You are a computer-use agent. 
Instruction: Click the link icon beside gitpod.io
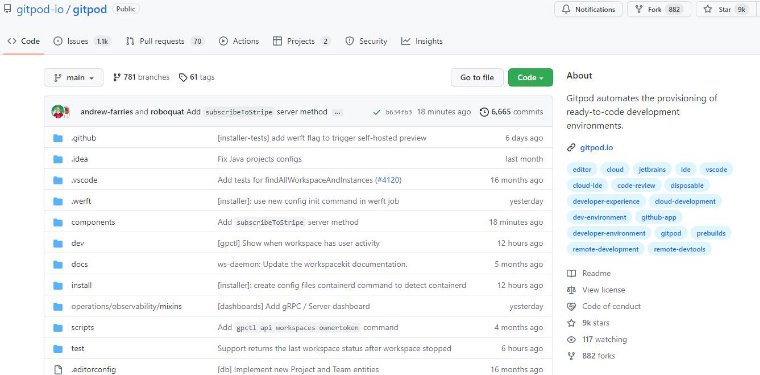[571, 148]
